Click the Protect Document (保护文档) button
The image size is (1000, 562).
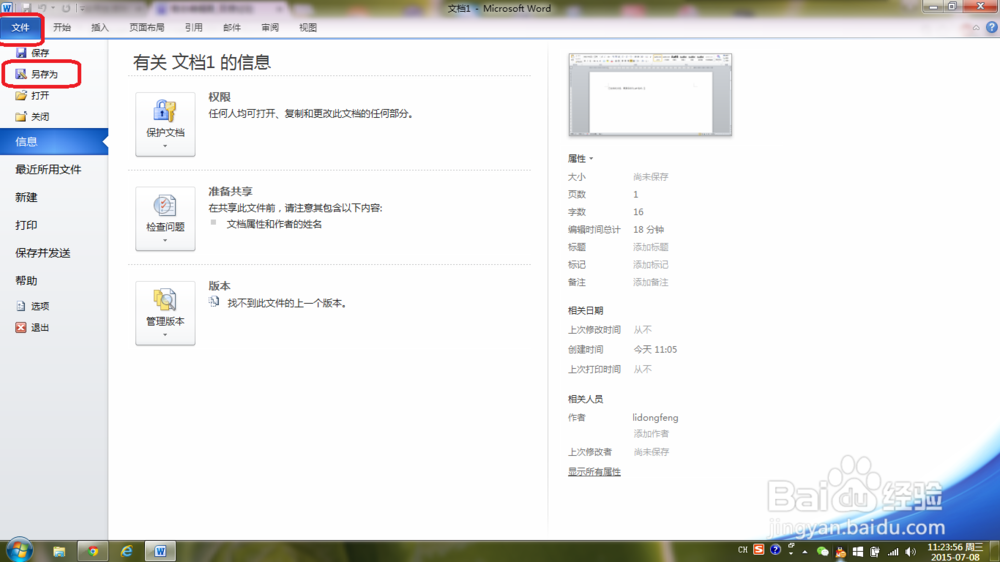click(x=165, y=124)
